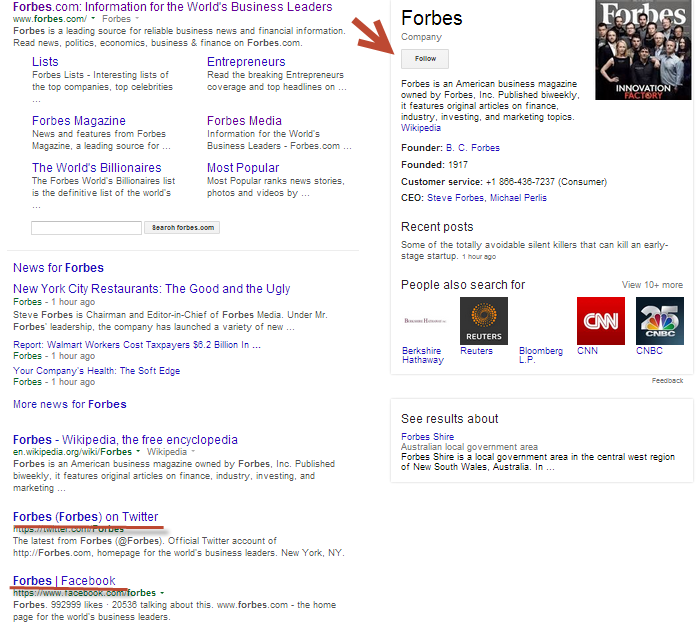Open the Forbes magazine cover image
Viewport: 698px width, 632px height.
(x=643, y=49)
